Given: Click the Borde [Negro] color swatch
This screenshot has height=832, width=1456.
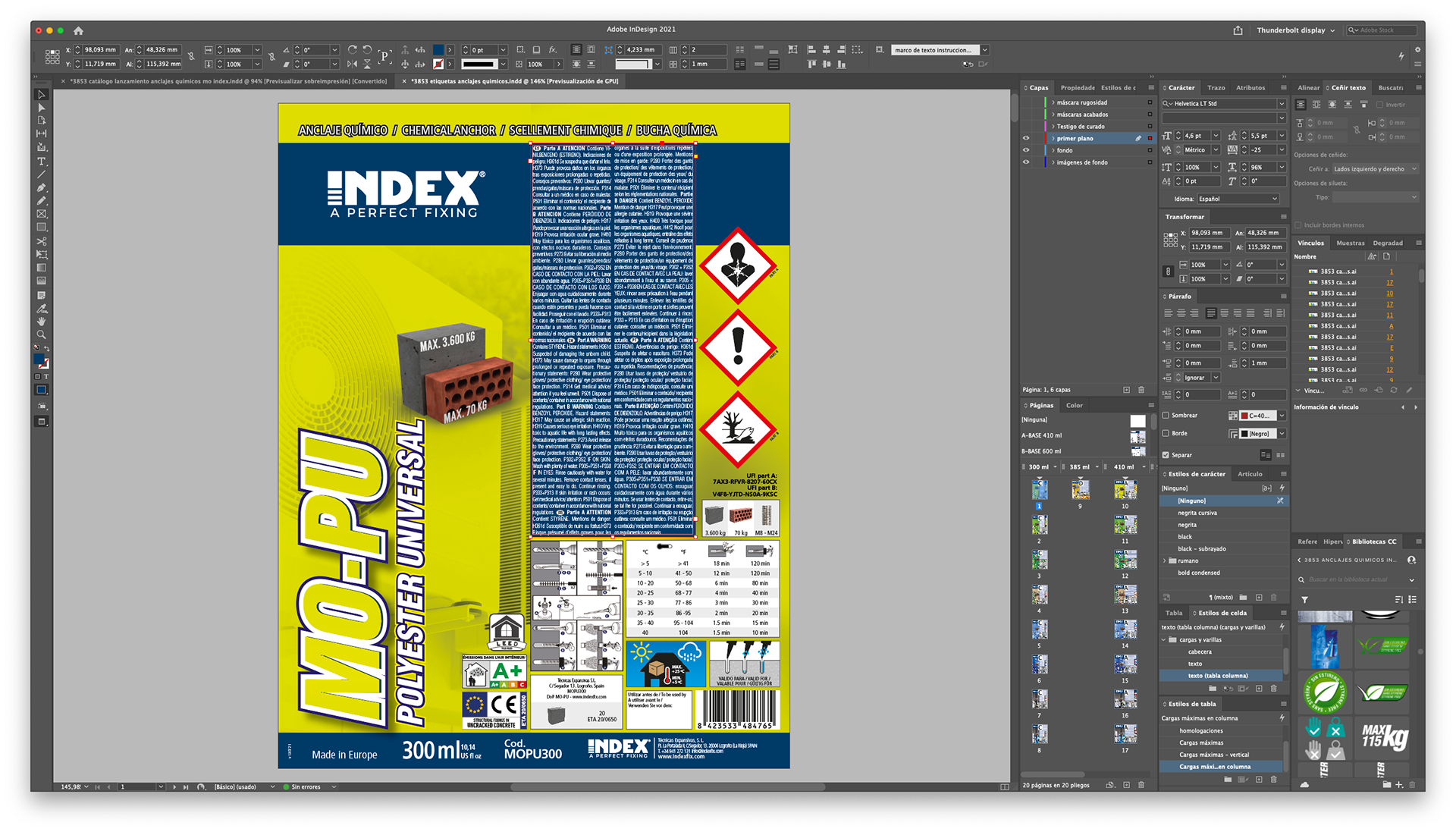Looking at the screenshot, I should click(x=1244, y=434).
